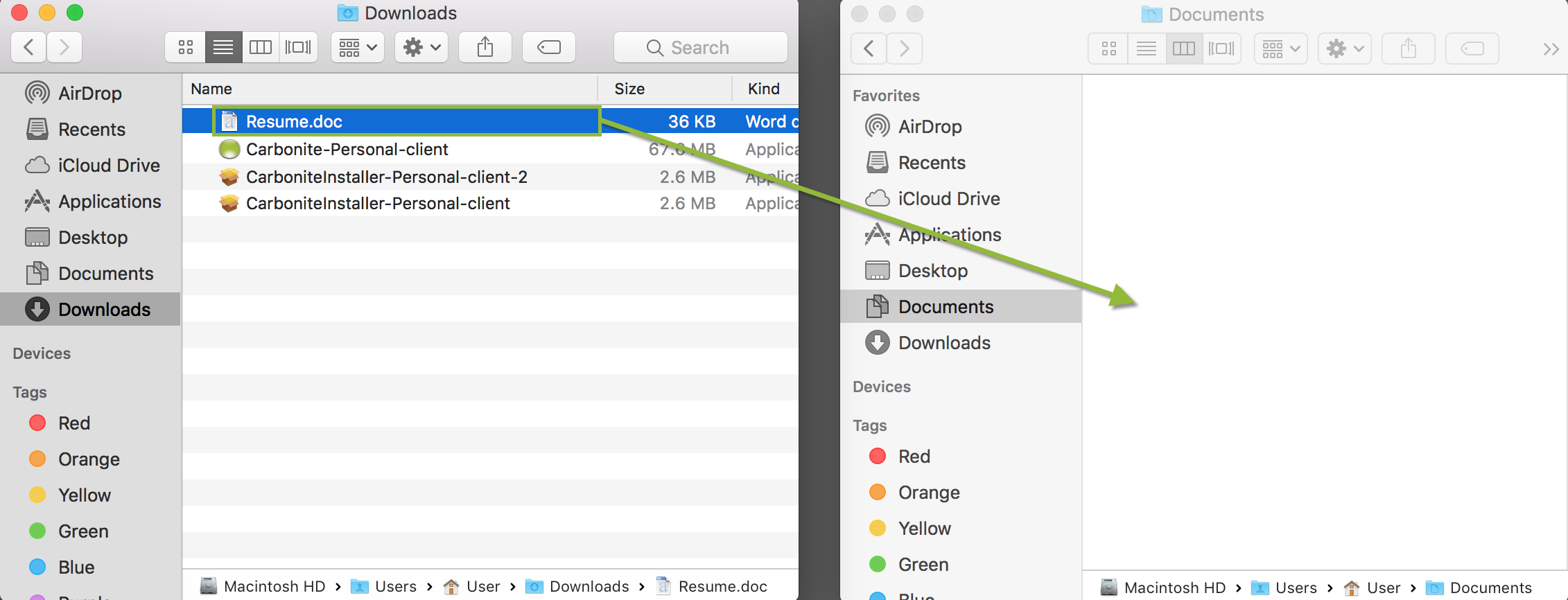Go back in Documents window
This screenshot has height=600, width=1568.
pyautogui.click(x=869, y=48)
